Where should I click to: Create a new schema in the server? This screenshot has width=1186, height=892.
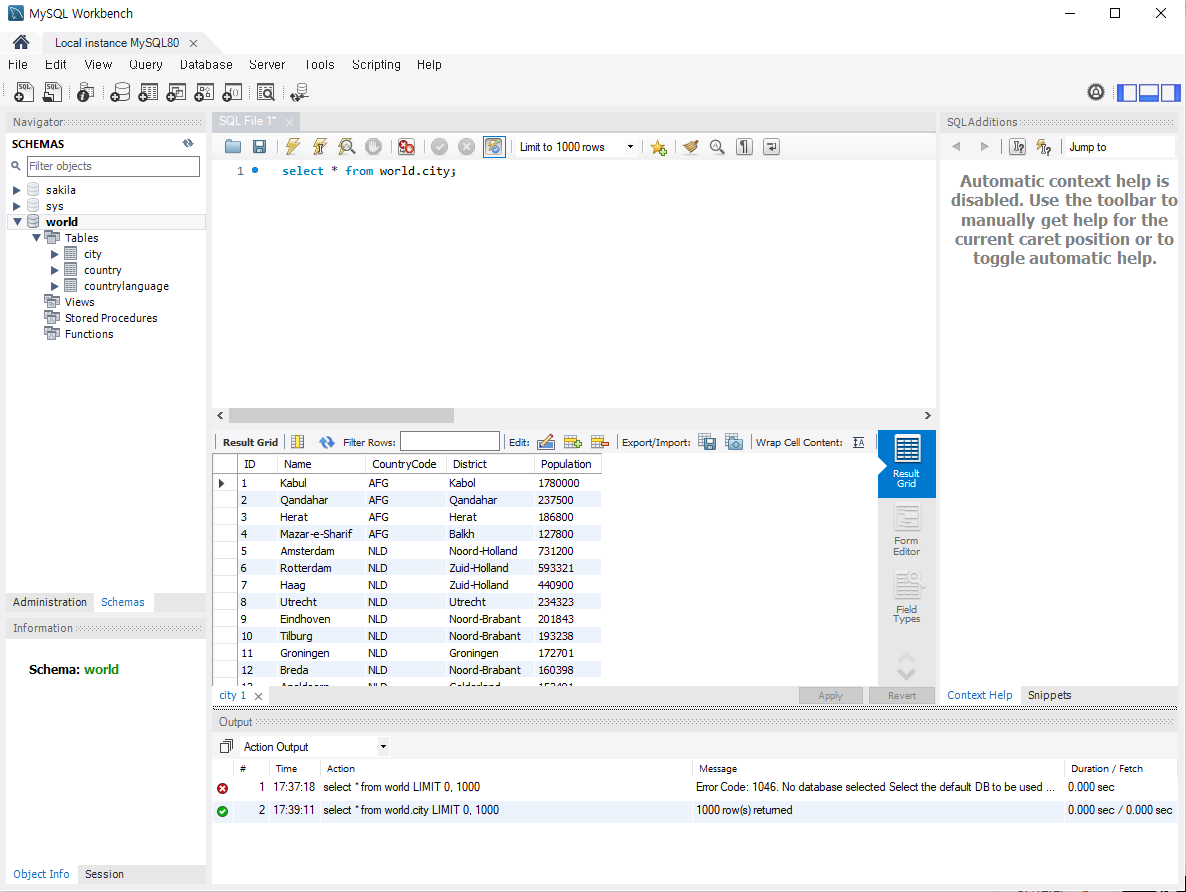(120, 92)
